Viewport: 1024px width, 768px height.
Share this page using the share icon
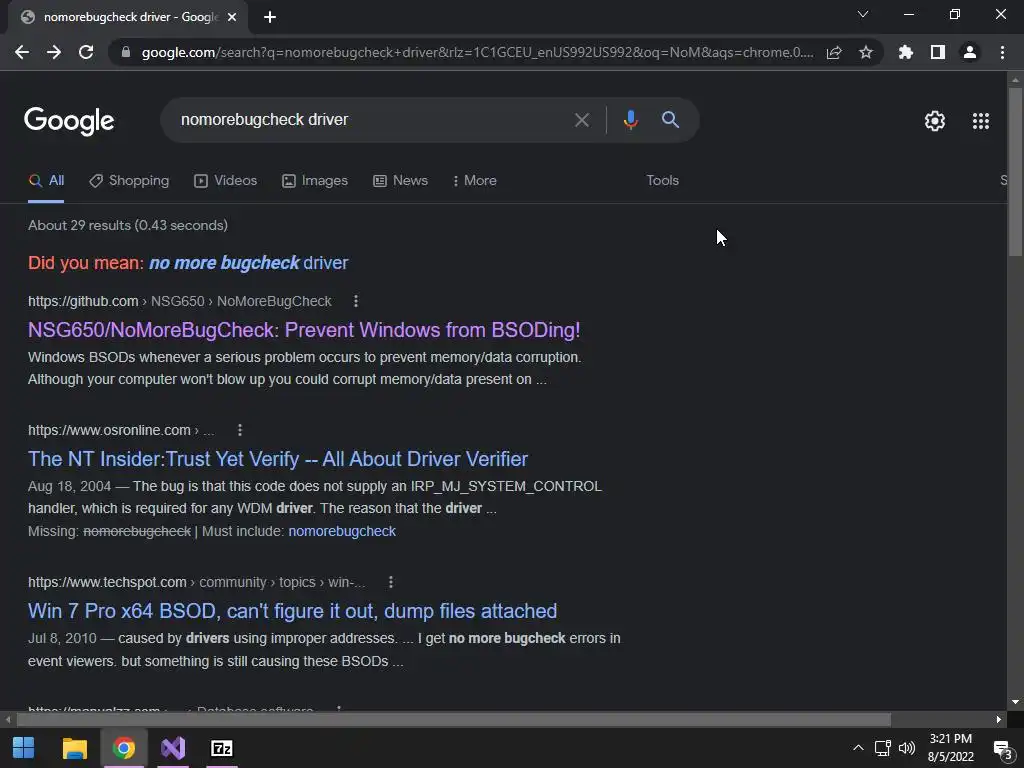point(834,52)
